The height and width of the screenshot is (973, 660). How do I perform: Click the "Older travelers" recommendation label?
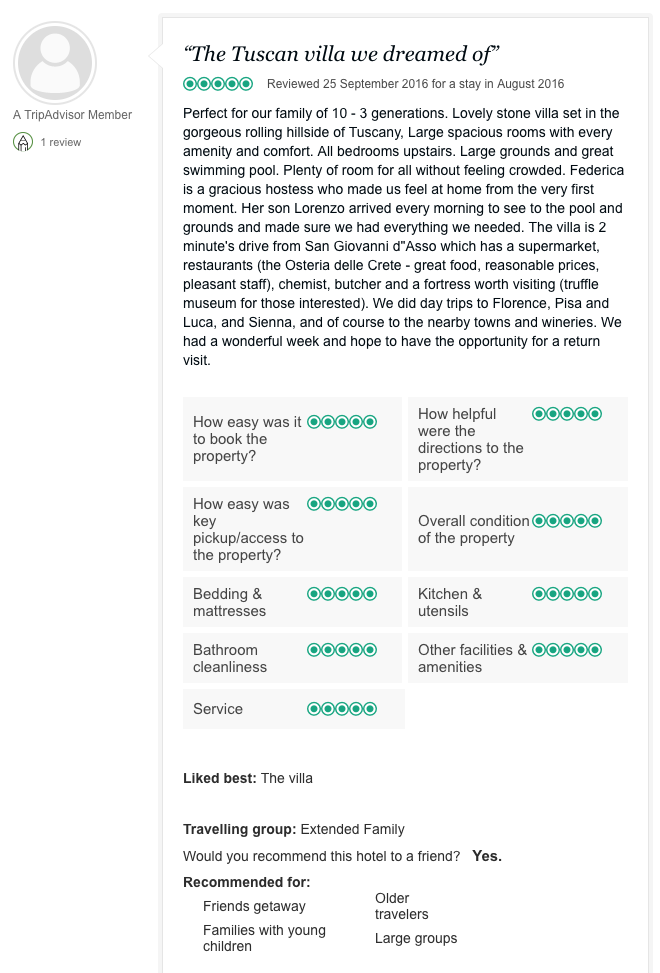pos(401,906)
